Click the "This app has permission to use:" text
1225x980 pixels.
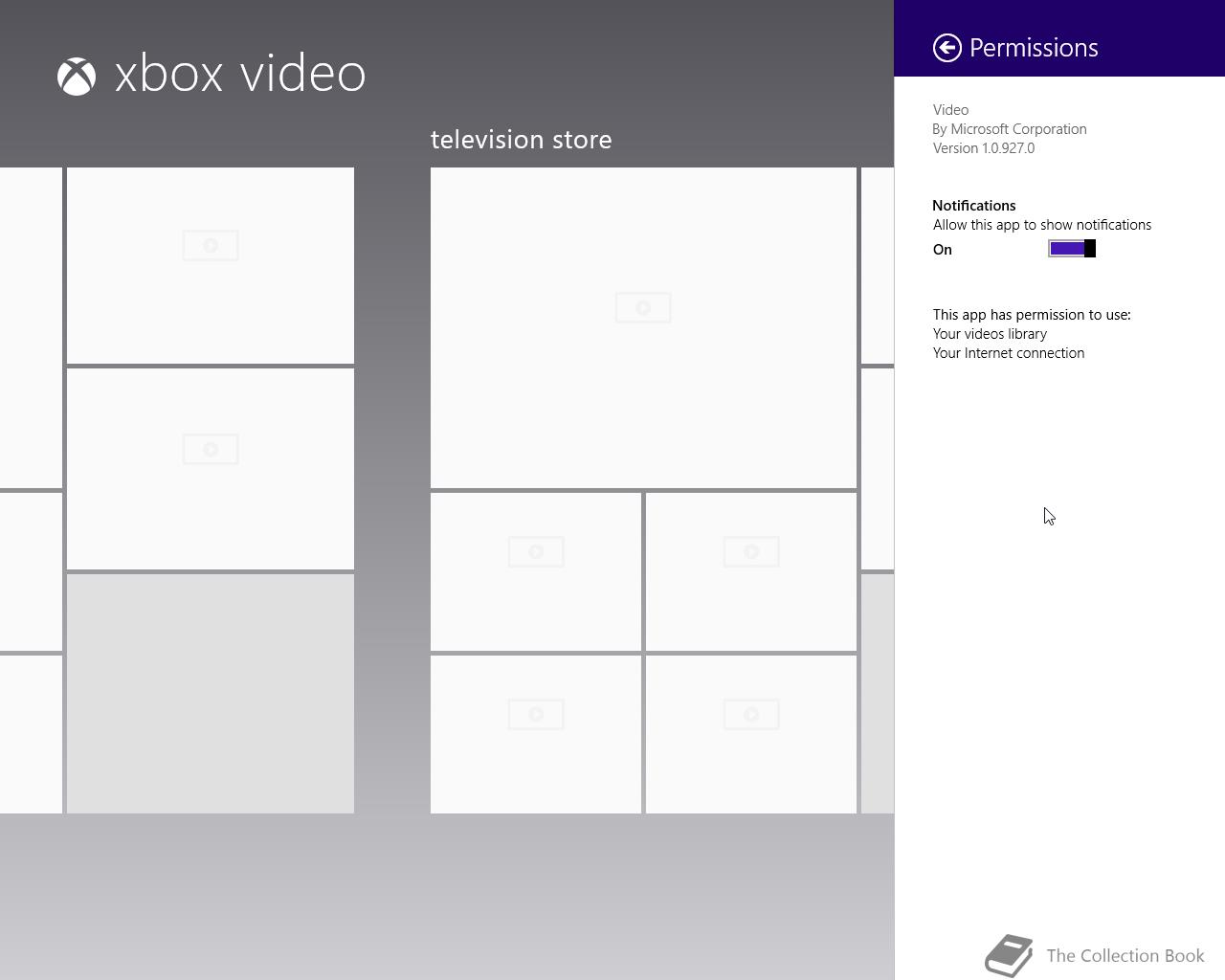(1032, 315)
